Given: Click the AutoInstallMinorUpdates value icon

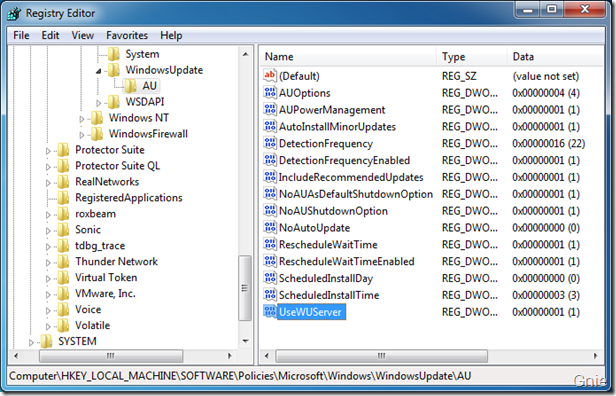Looking at the screenshot, I should coord(270,126).
